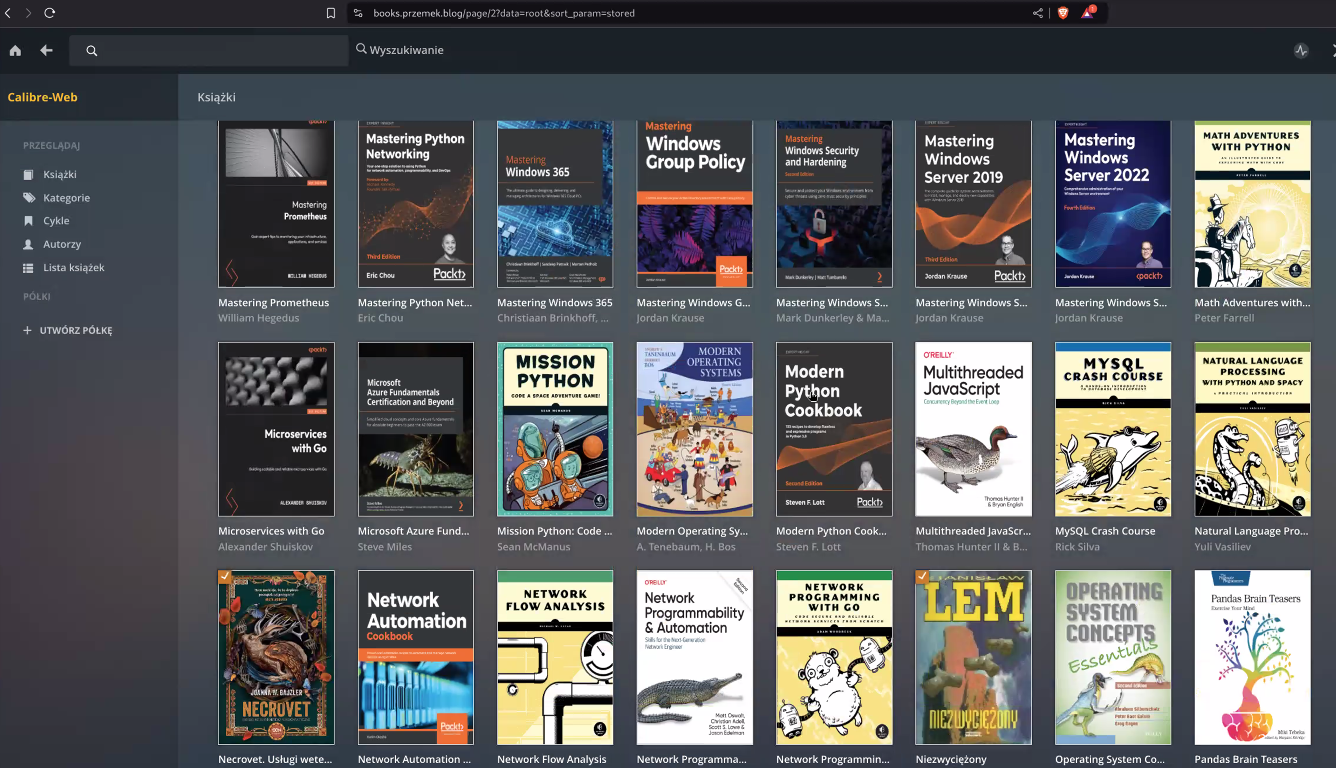Open Natural Language Processing cover
Image resolution: width=1336 pixels, height=768 pixels.
1252,429
